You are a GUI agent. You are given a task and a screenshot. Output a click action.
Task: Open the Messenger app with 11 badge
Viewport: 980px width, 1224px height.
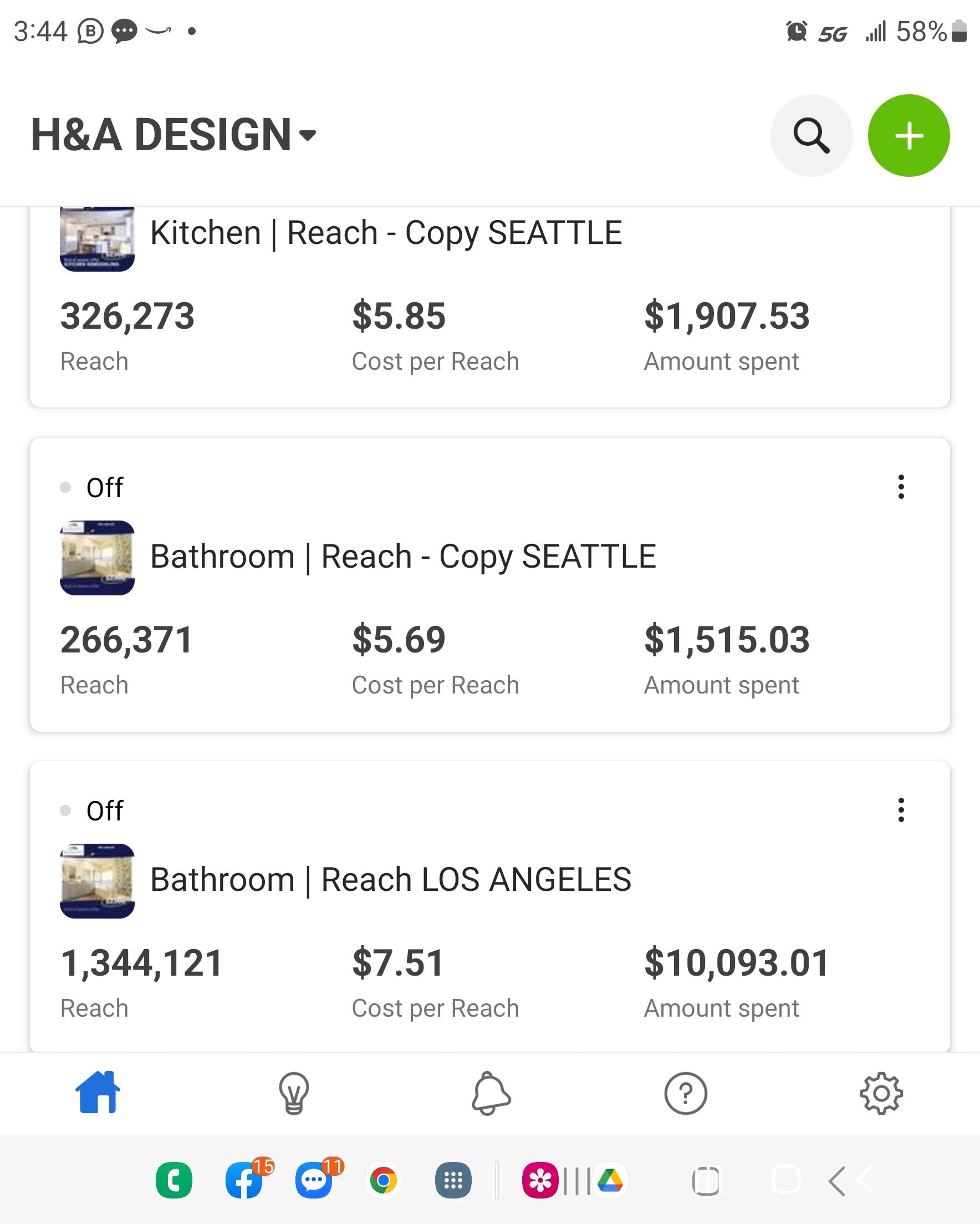(314, 1180)
